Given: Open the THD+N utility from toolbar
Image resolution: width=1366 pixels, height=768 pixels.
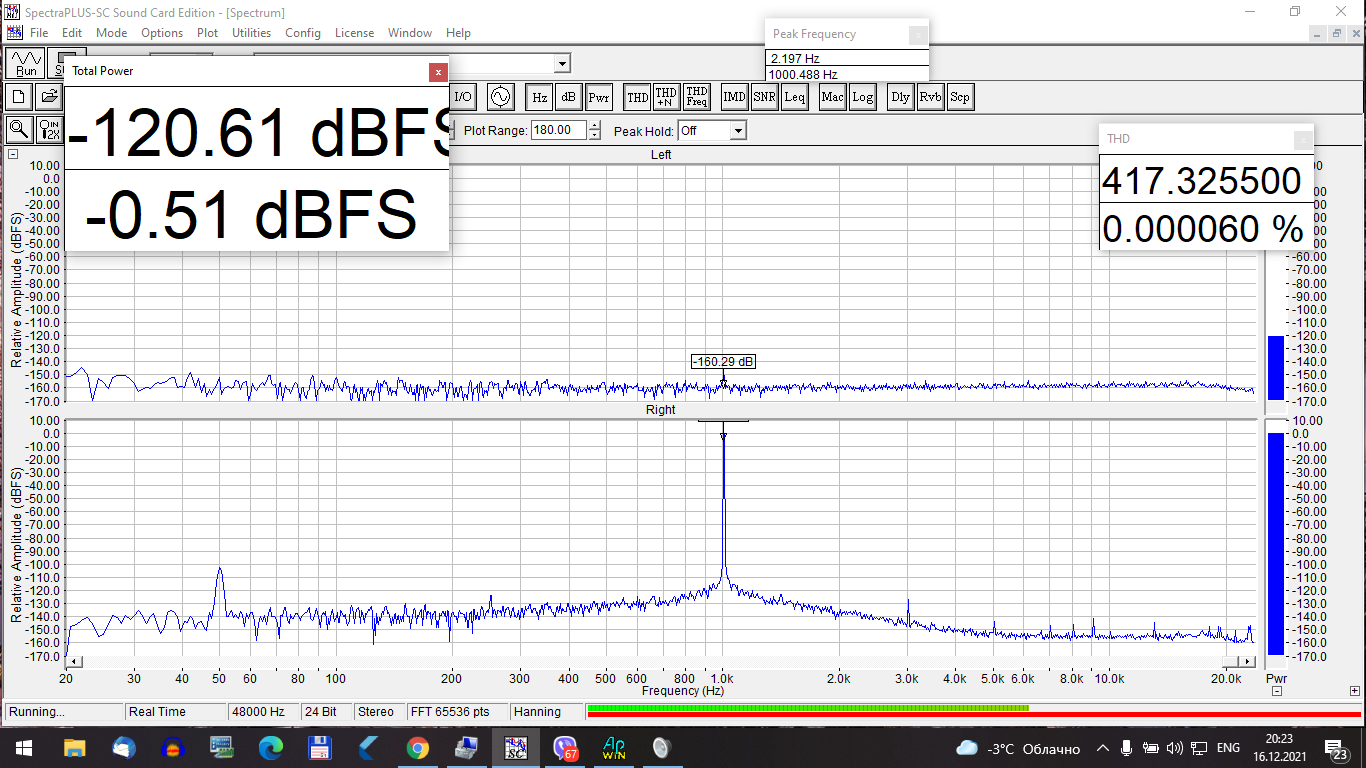Looking at the screenshot, I should [x=666, y=97].
